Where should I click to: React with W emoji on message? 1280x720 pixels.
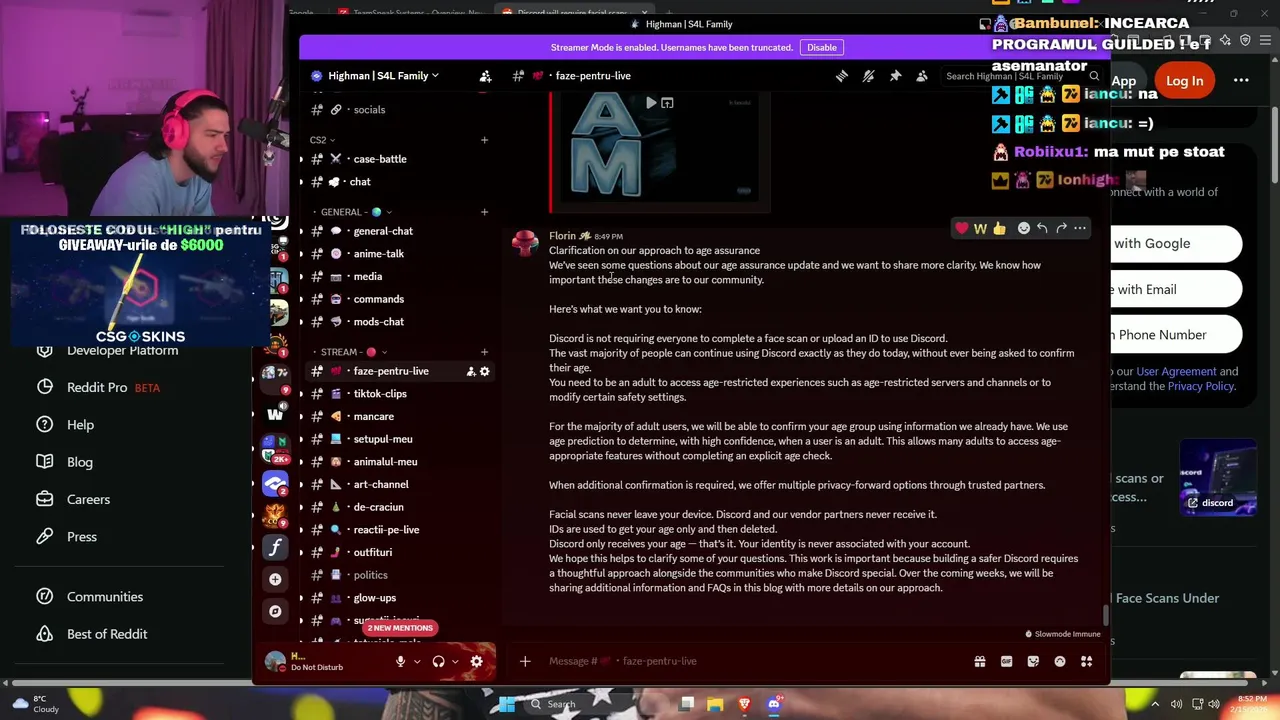tap(980, 228)
